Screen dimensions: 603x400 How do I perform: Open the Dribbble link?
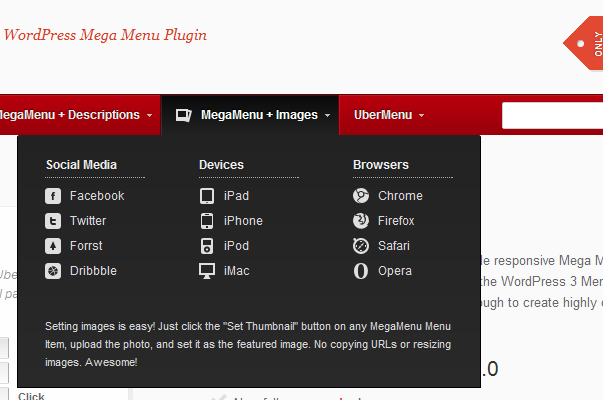pyautogui.click(x=93, y=271)
